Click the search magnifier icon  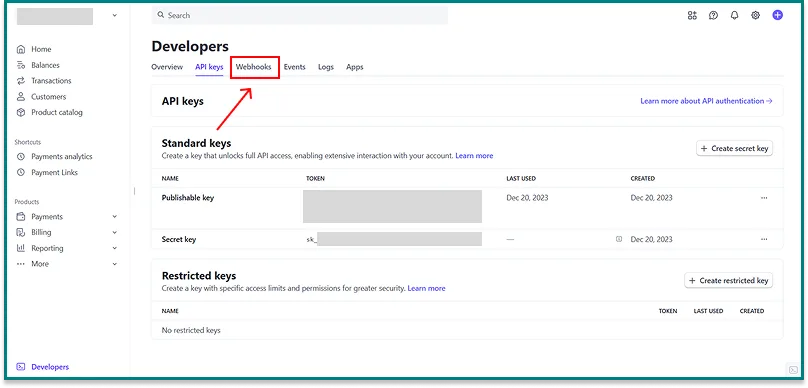click(x=161, y=15)
